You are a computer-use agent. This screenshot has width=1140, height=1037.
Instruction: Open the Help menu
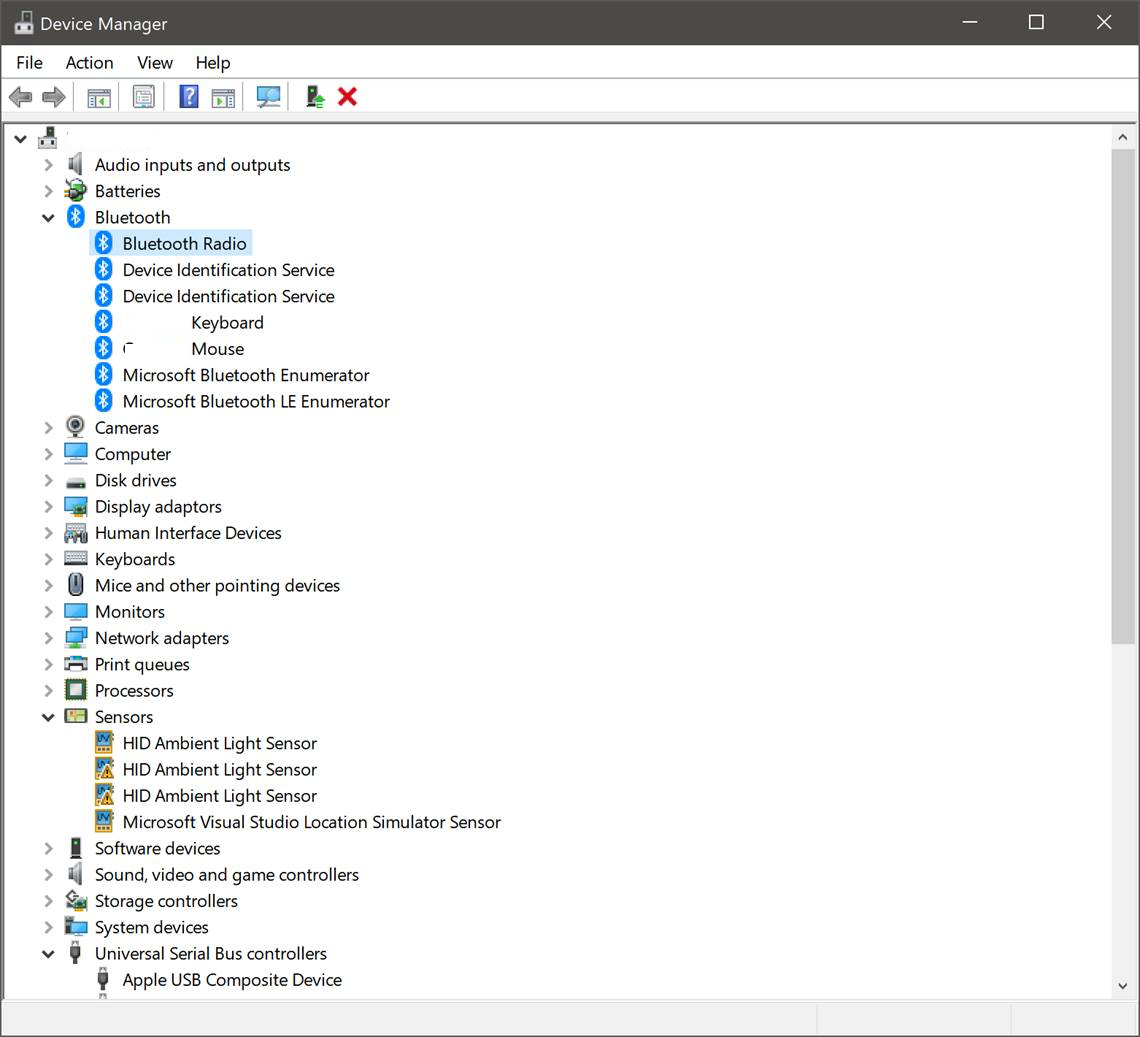[x=213, y=63]
